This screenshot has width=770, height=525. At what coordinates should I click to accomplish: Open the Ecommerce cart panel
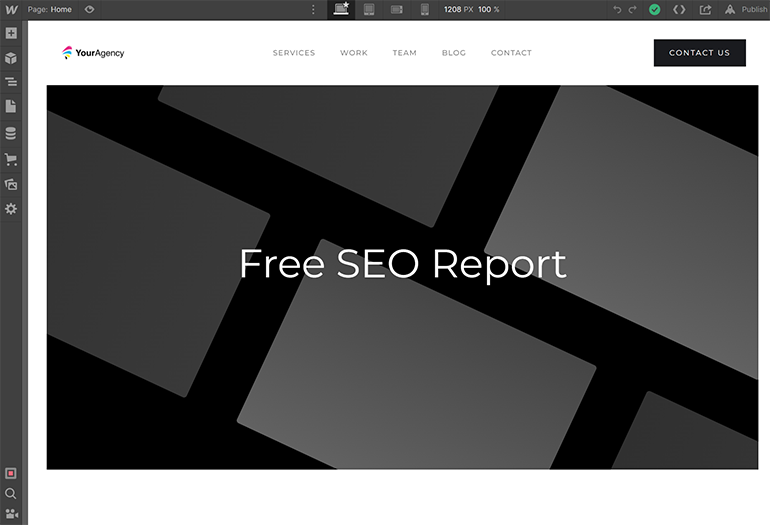point(11,159)
